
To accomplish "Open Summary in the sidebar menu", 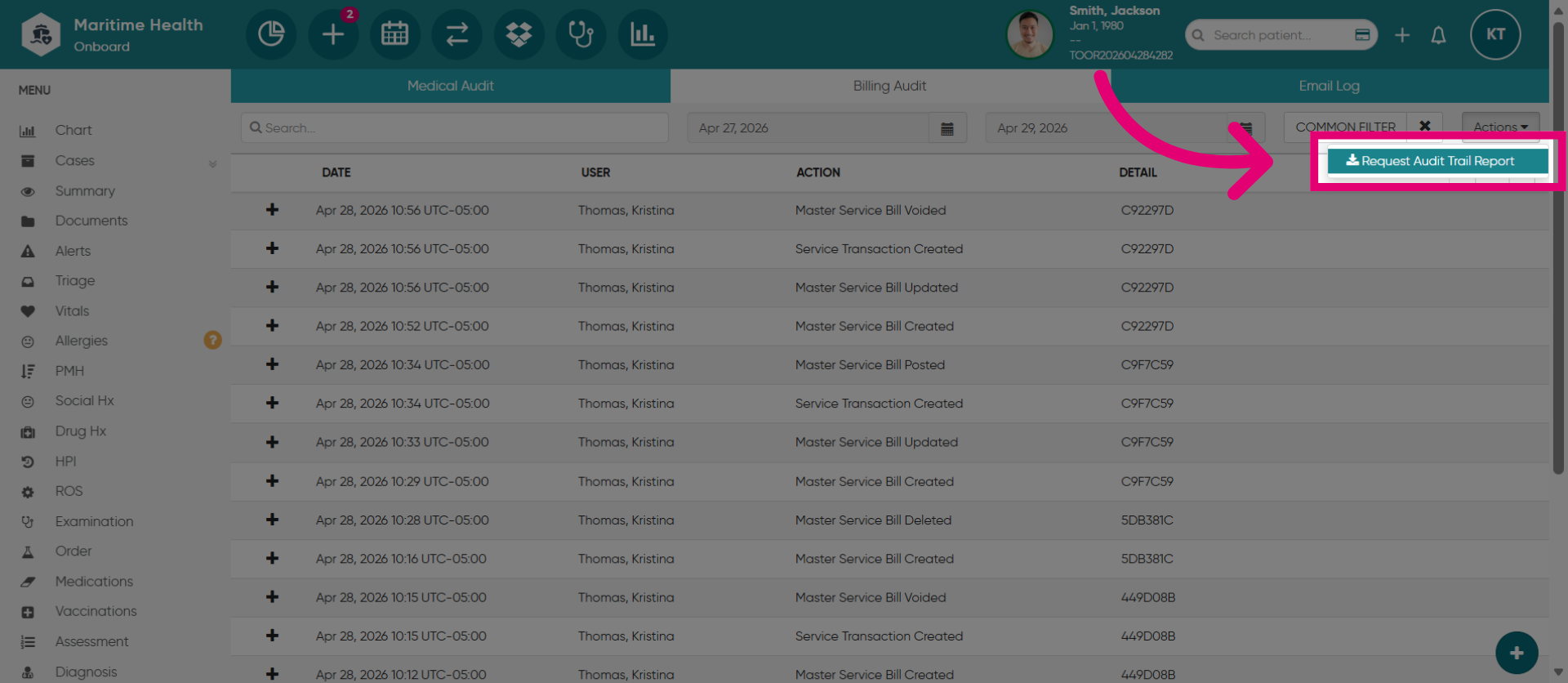I will click(85, 191).
